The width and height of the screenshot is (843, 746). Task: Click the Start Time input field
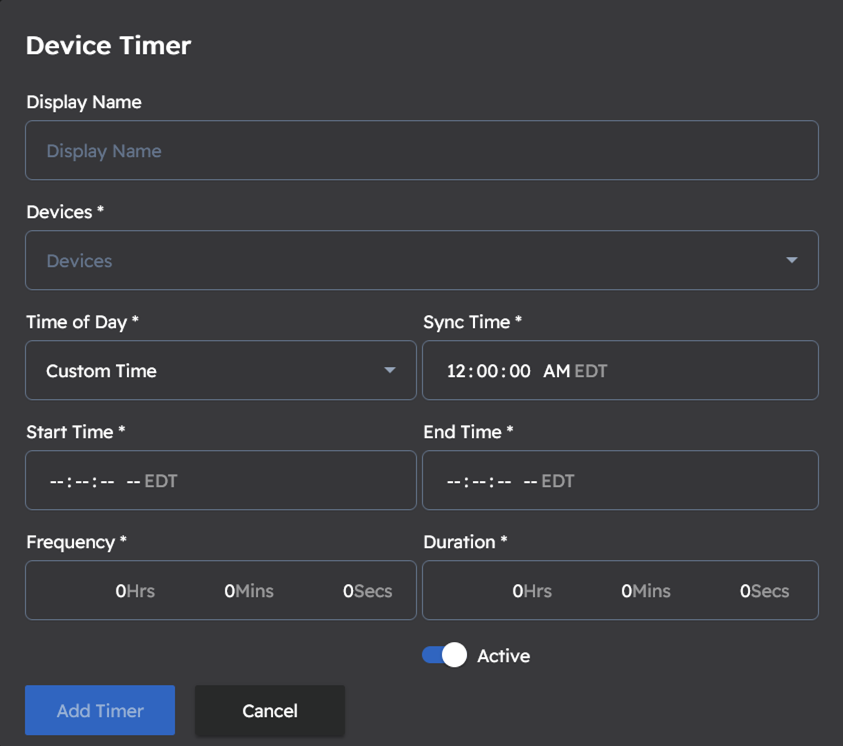click(220, 480)
